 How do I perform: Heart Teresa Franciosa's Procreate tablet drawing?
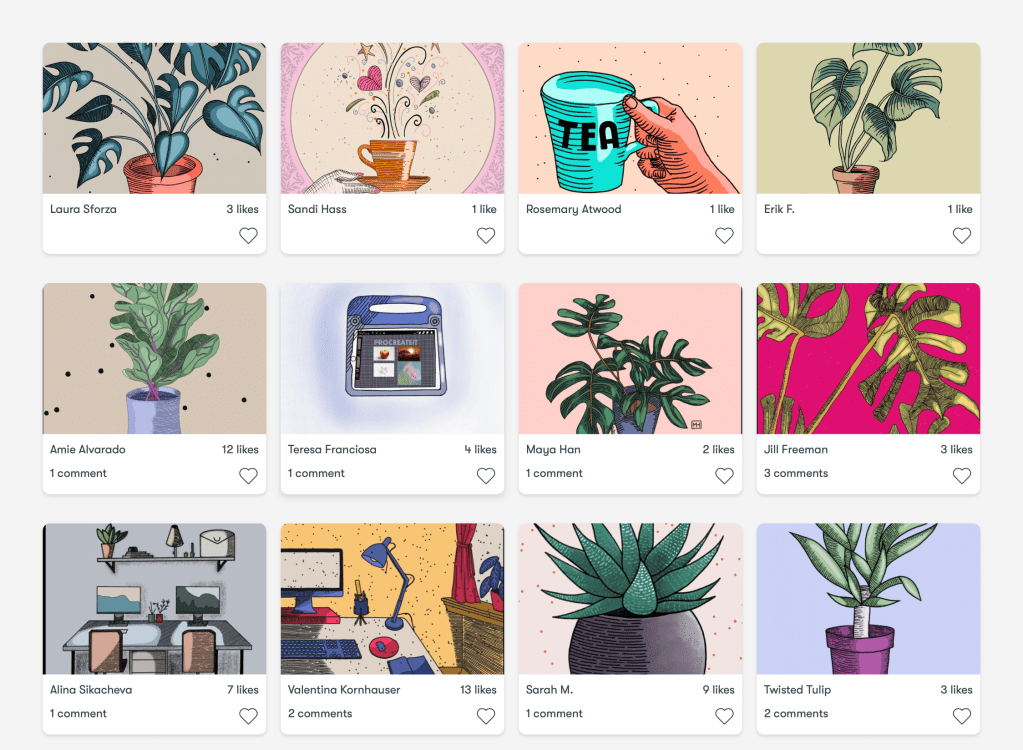click(x=486, y=476)
